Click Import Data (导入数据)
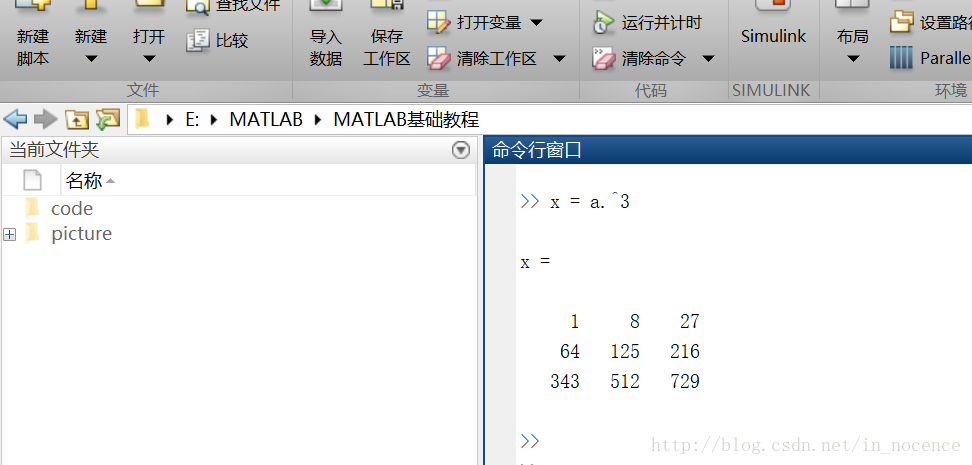This screenshot has width=972, height=465. (x=326, y=34)
